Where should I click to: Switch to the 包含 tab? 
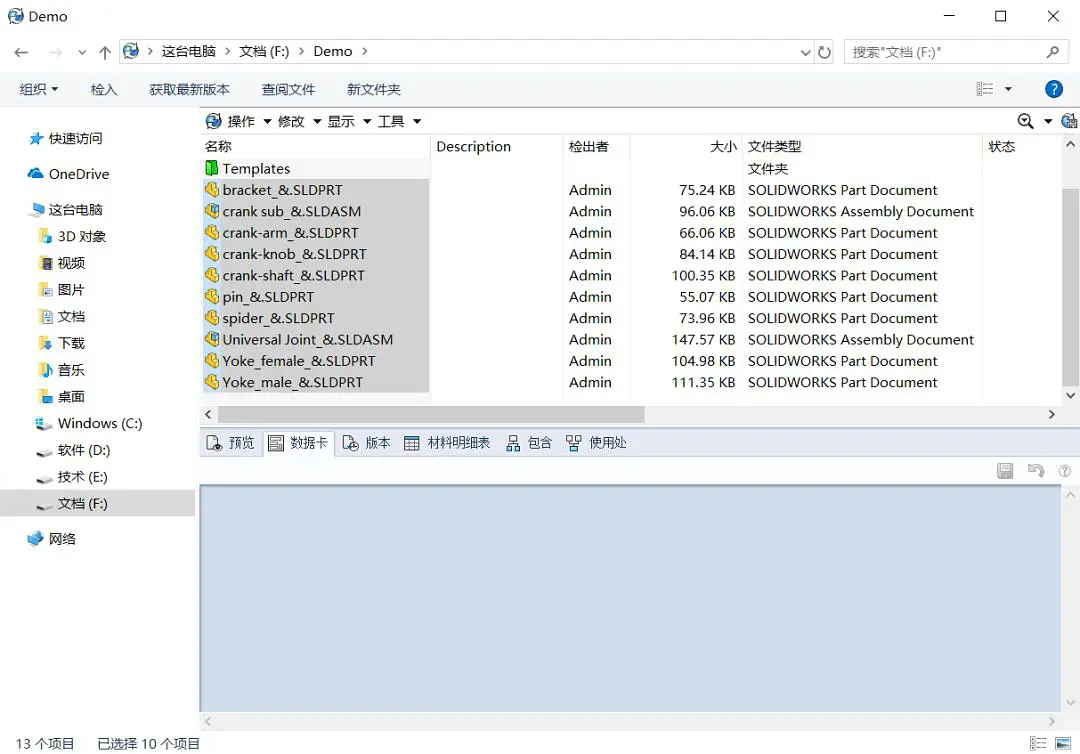click(x=529, y=443)
